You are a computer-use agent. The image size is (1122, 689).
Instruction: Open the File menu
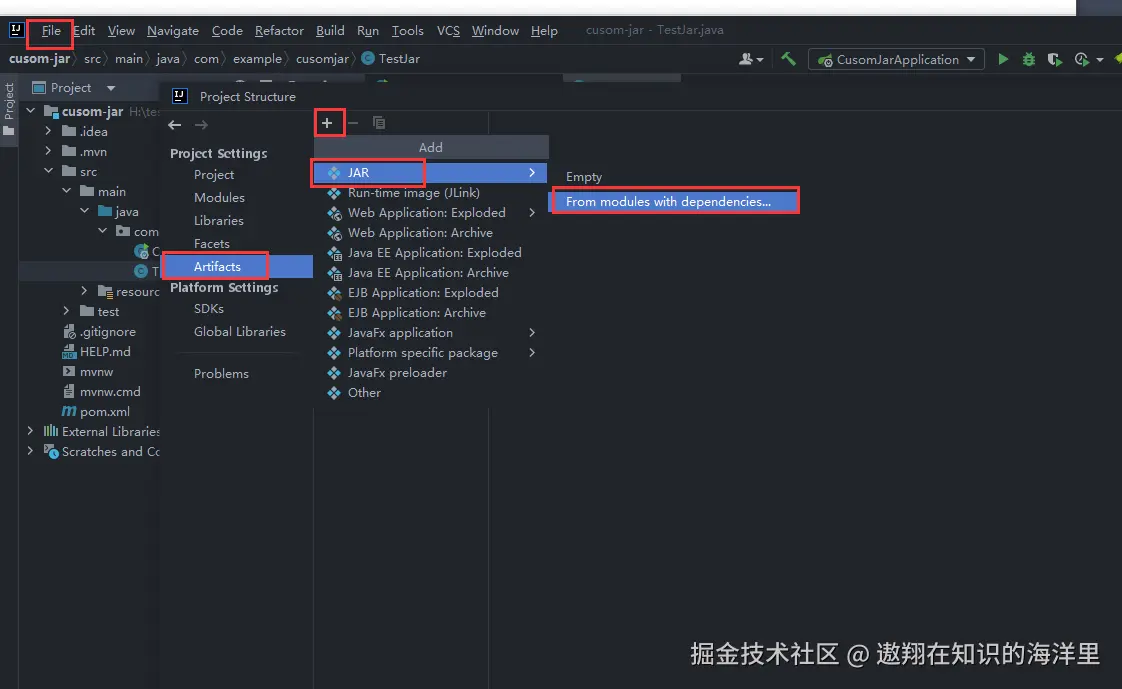pos(51,31)
